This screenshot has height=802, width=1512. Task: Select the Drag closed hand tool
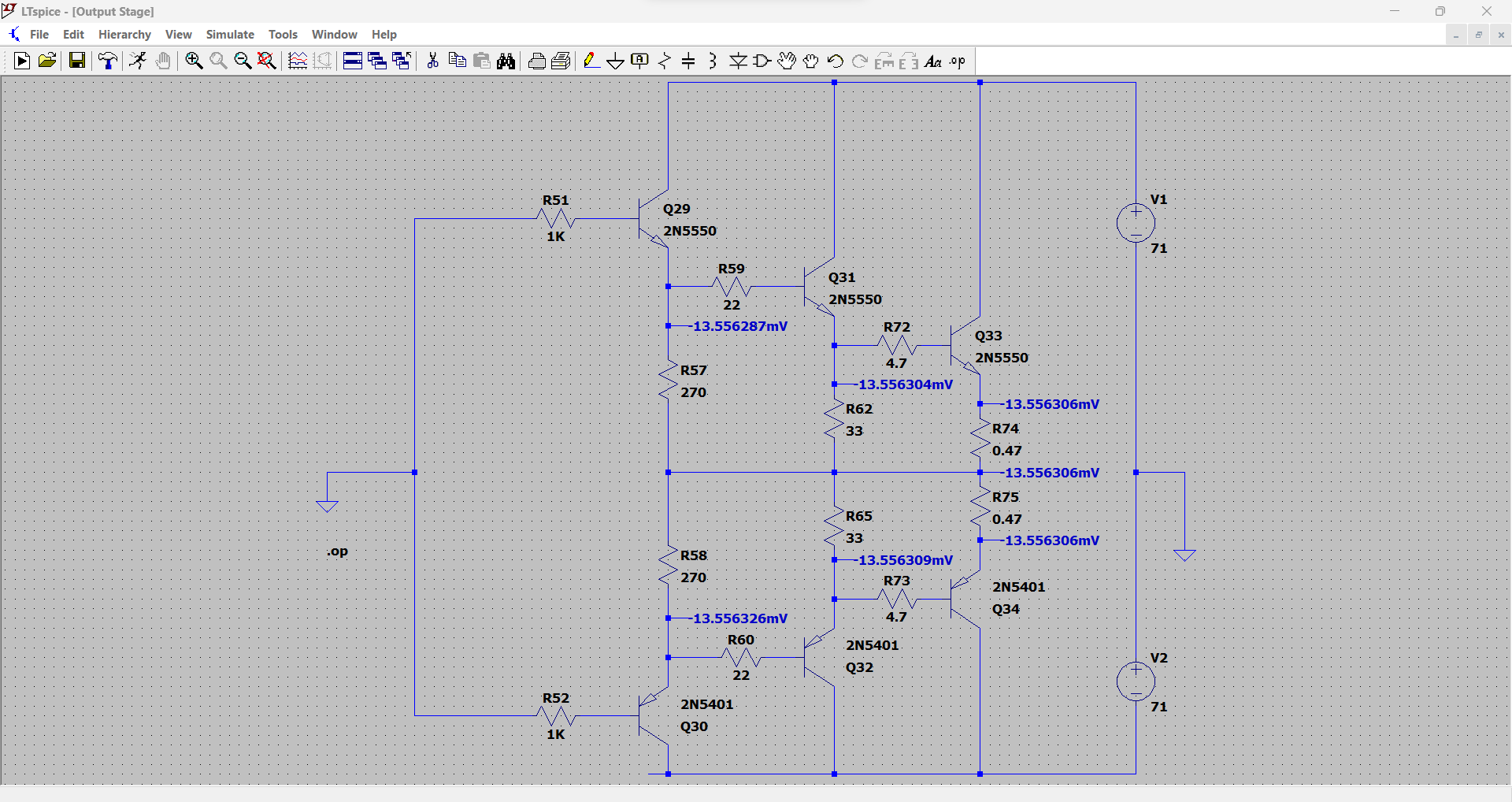811,61
